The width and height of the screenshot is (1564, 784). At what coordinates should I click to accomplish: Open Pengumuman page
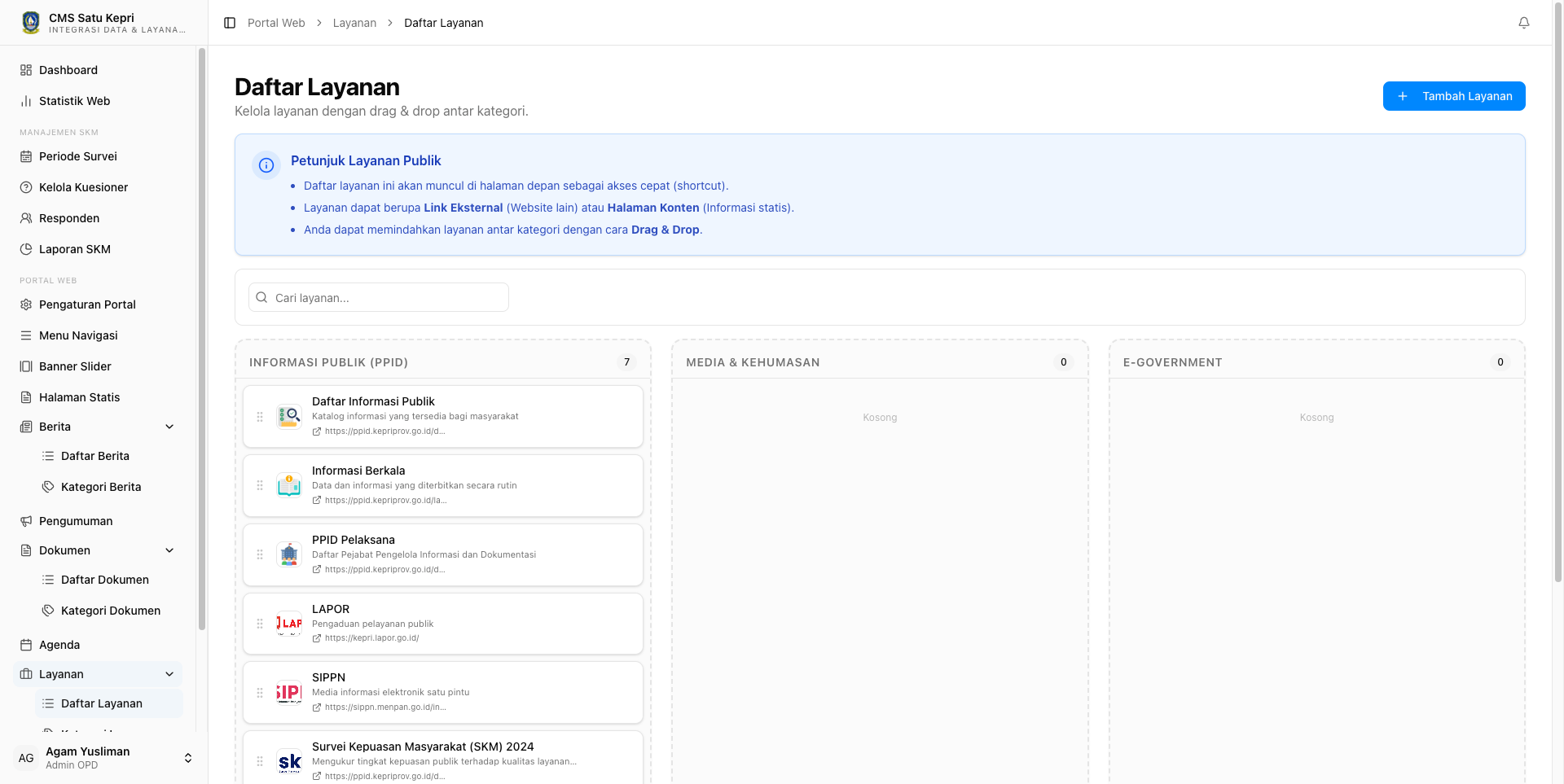coord(98,521)
